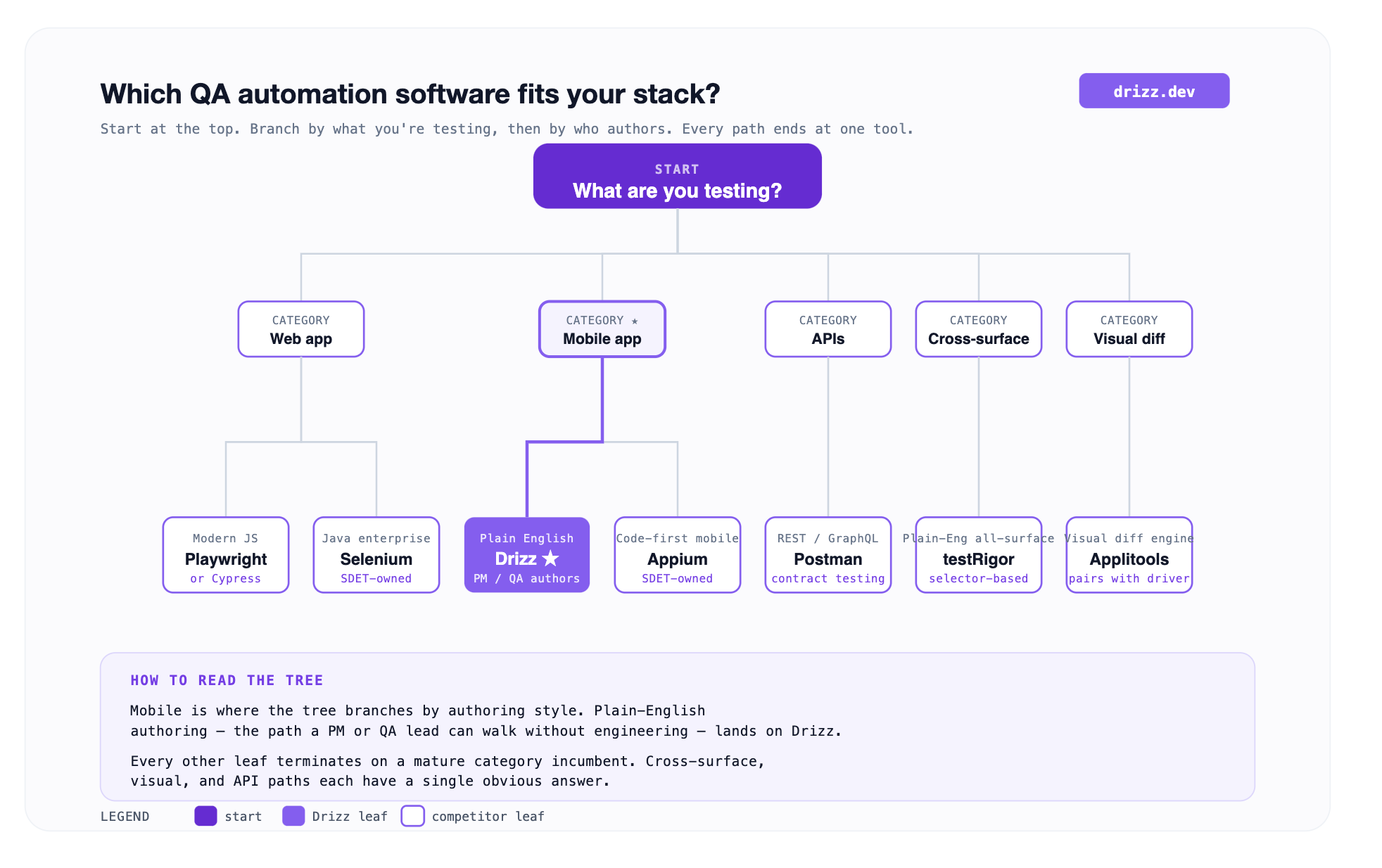Screen dimensions: 1382x868
Task: Click the 'Every other leaf terminates' paragraph
Action: [448, 771]
